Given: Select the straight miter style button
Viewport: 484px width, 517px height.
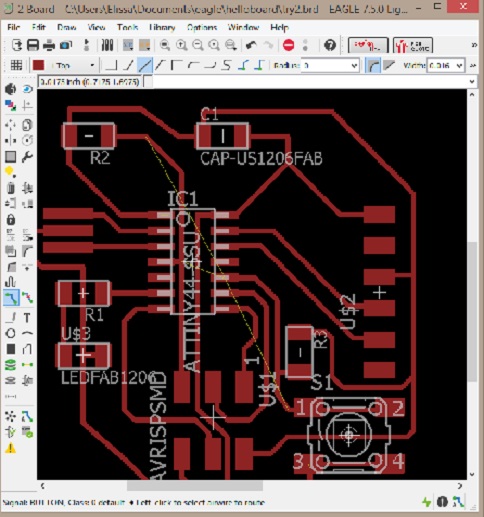Looking at the screenshot, I should pos(389,65).
